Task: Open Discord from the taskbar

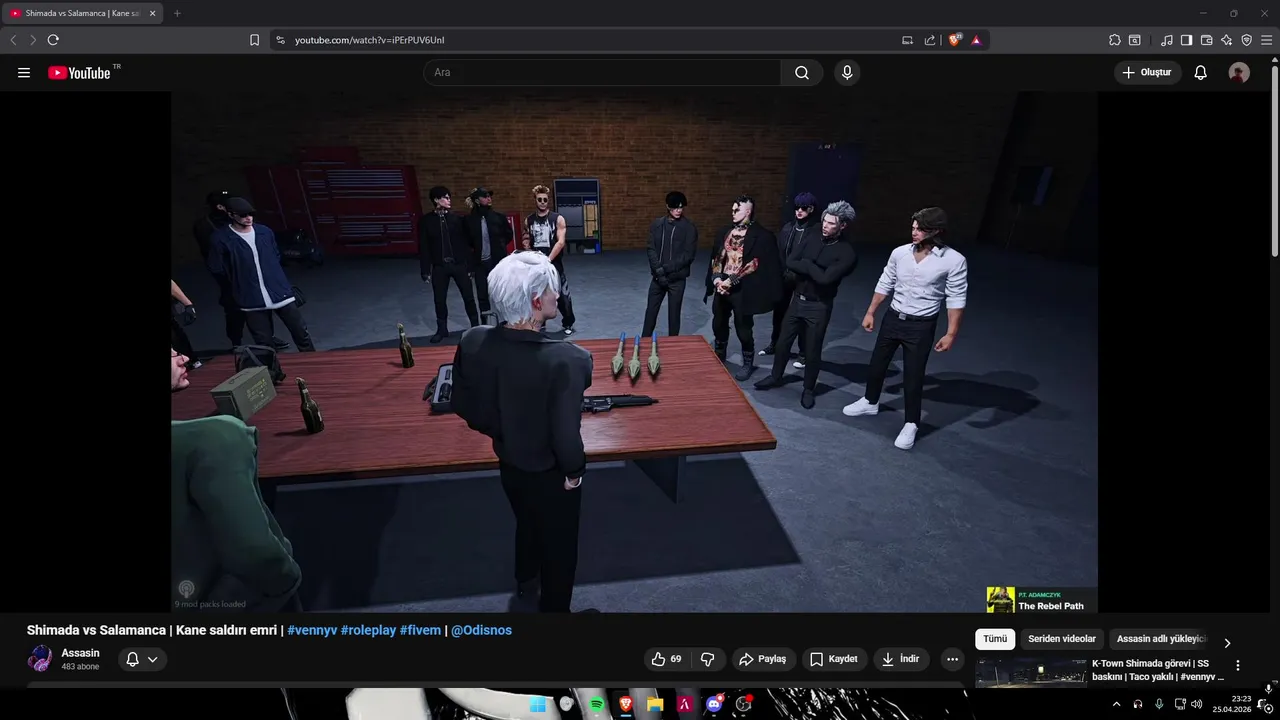Action: (x=714, y=704)
